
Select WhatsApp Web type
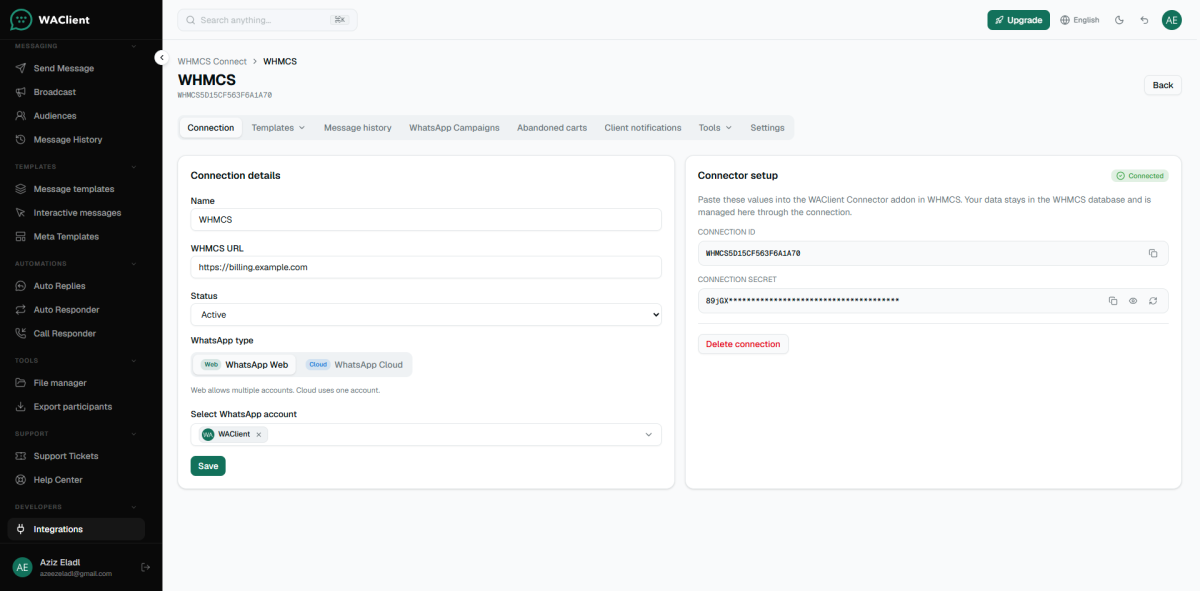coord(245,365)
